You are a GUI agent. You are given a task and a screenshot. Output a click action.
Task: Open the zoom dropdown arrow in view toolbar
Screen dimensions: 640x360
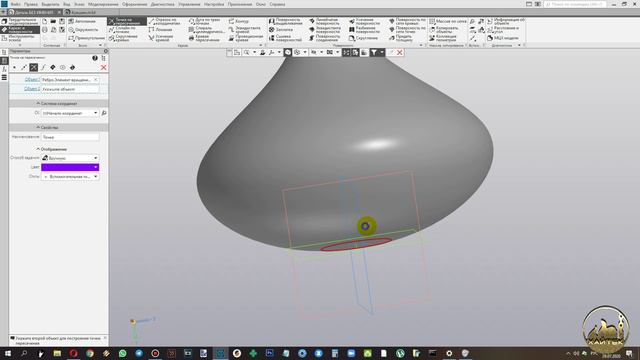[254, 52]
